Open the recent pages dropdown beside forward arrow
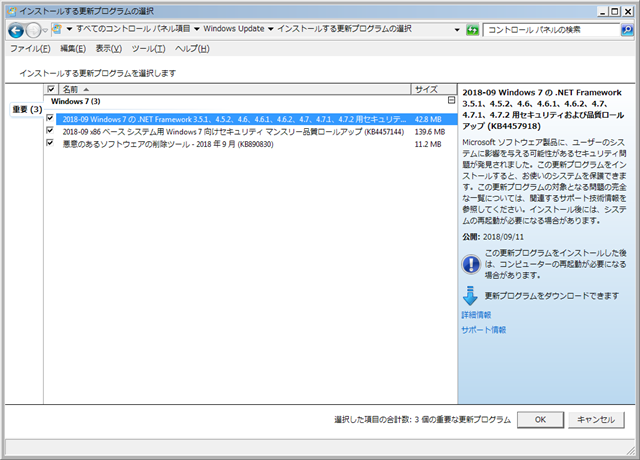The height and width of the screenshot is (460, 640). click(45, 30)
